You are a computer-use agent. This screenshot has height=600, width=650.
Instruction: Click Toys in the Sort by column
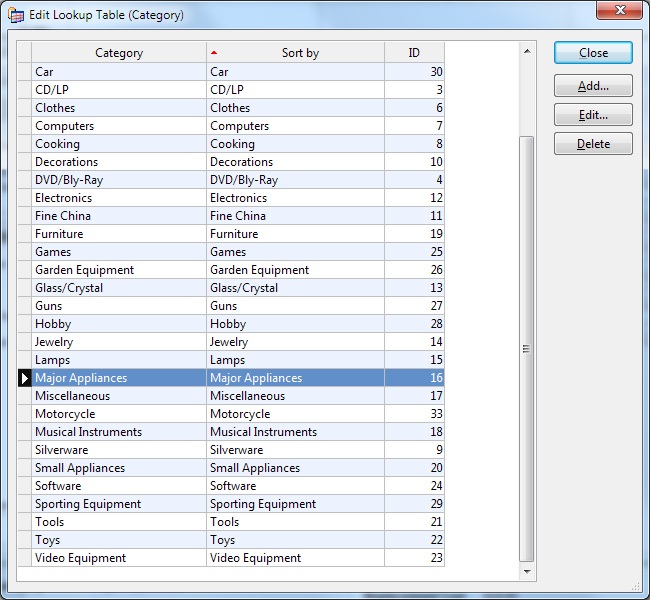(x=295, y=540)
